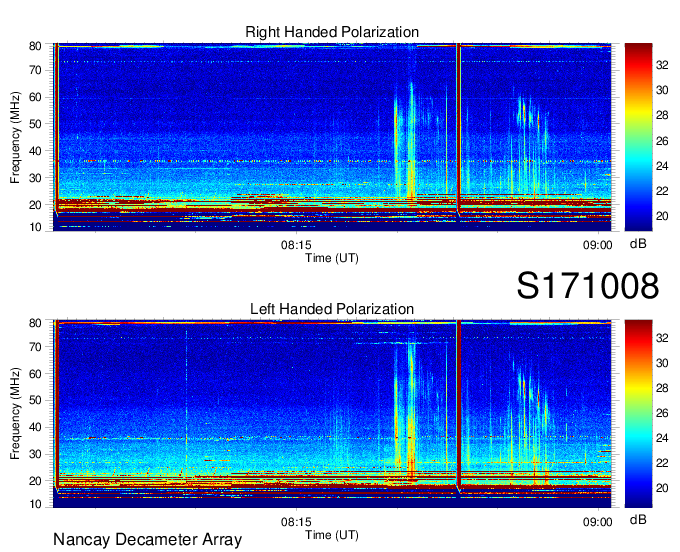680x552 pixels.
Task: Click the "Left Handed Polarization" plot title
Action: click(x=332, y=309)
